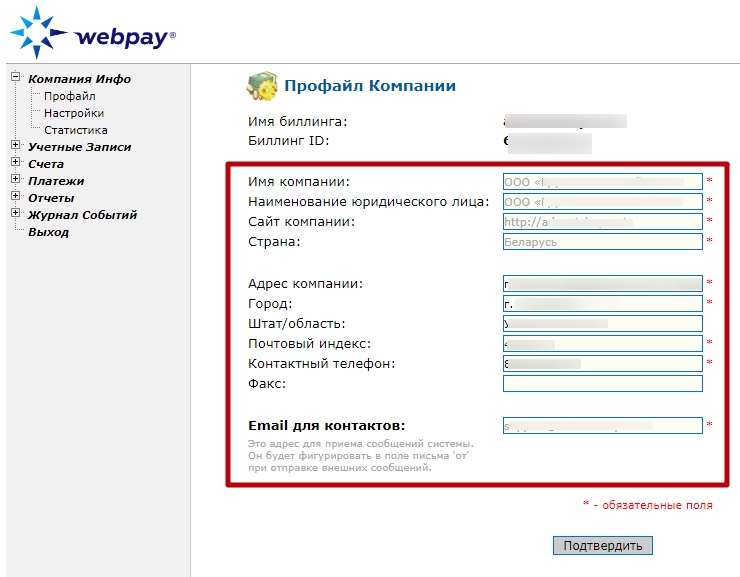The width and height of the screenshot is (740, 577).
Task: Expand the Платежи tree node
Action: (x=16, y=178)
